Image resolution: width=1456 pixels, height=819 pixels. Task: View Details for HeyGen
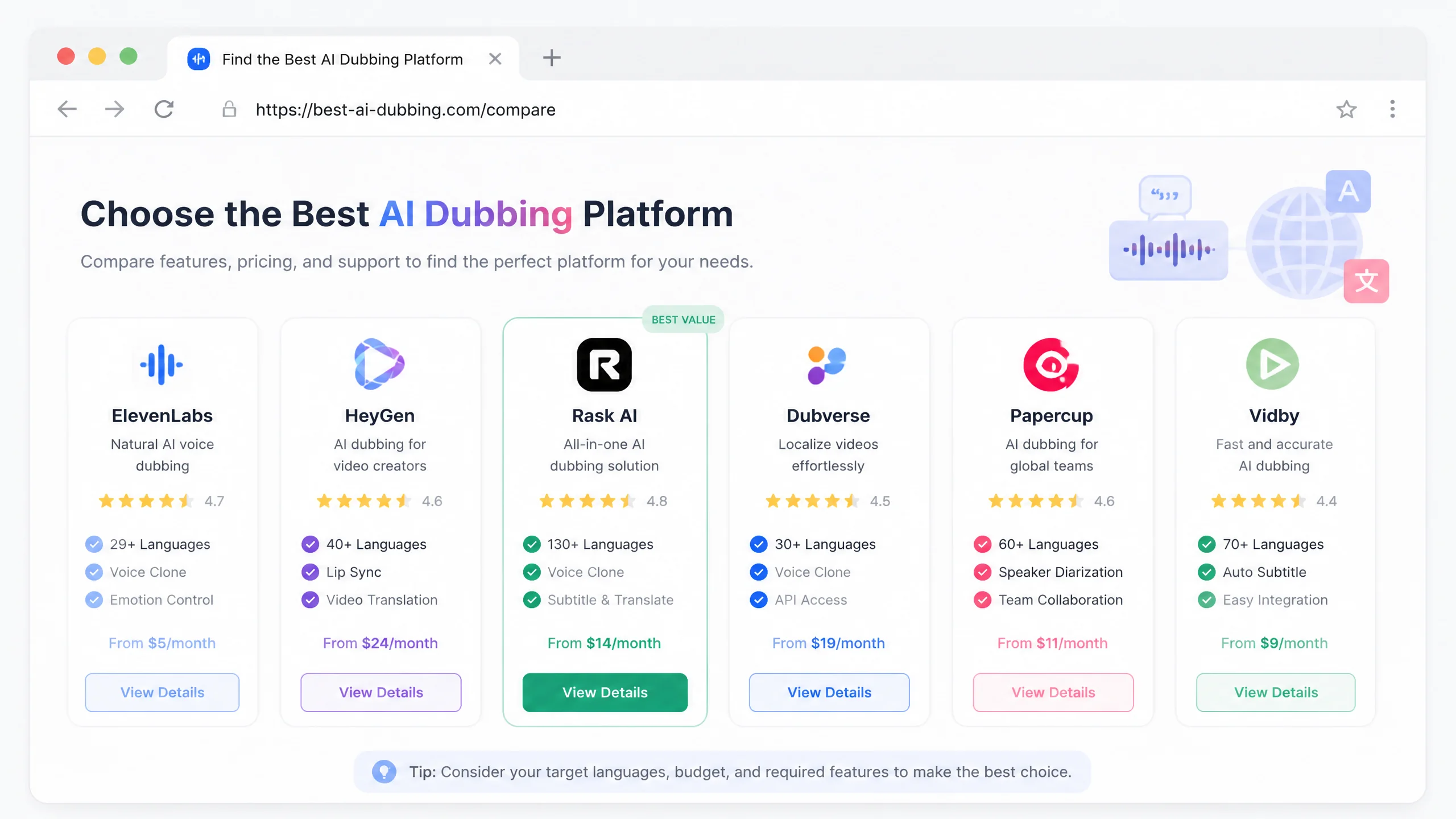381,692
